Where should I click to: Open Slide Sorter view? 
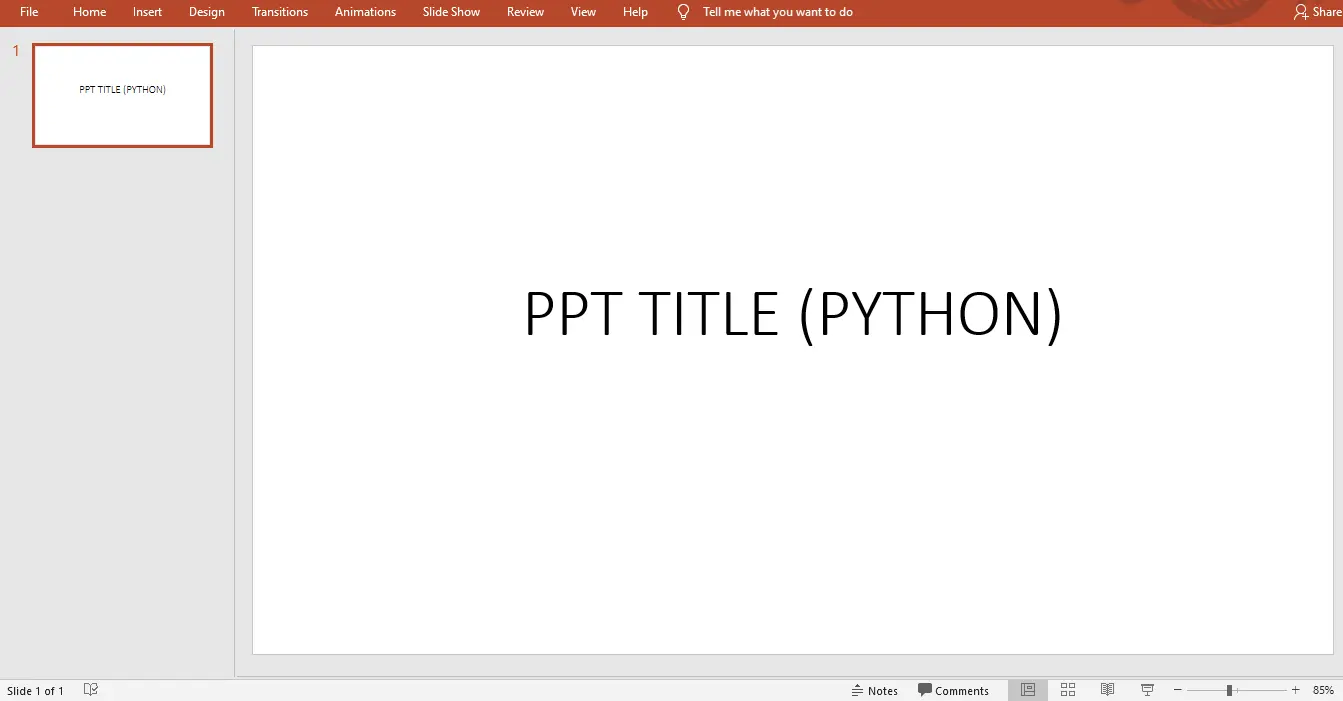coord(1068,690)
